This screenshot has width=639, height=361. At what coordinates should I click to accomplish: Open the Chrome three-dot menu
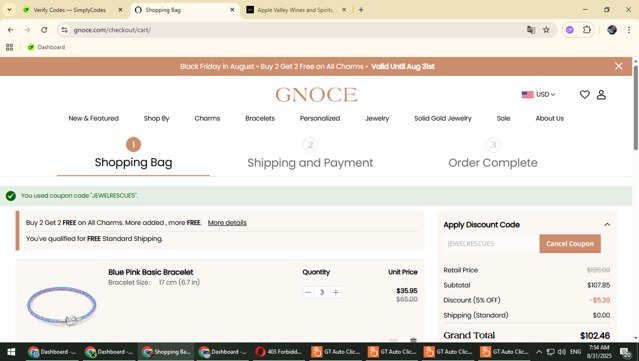point(629,30)
